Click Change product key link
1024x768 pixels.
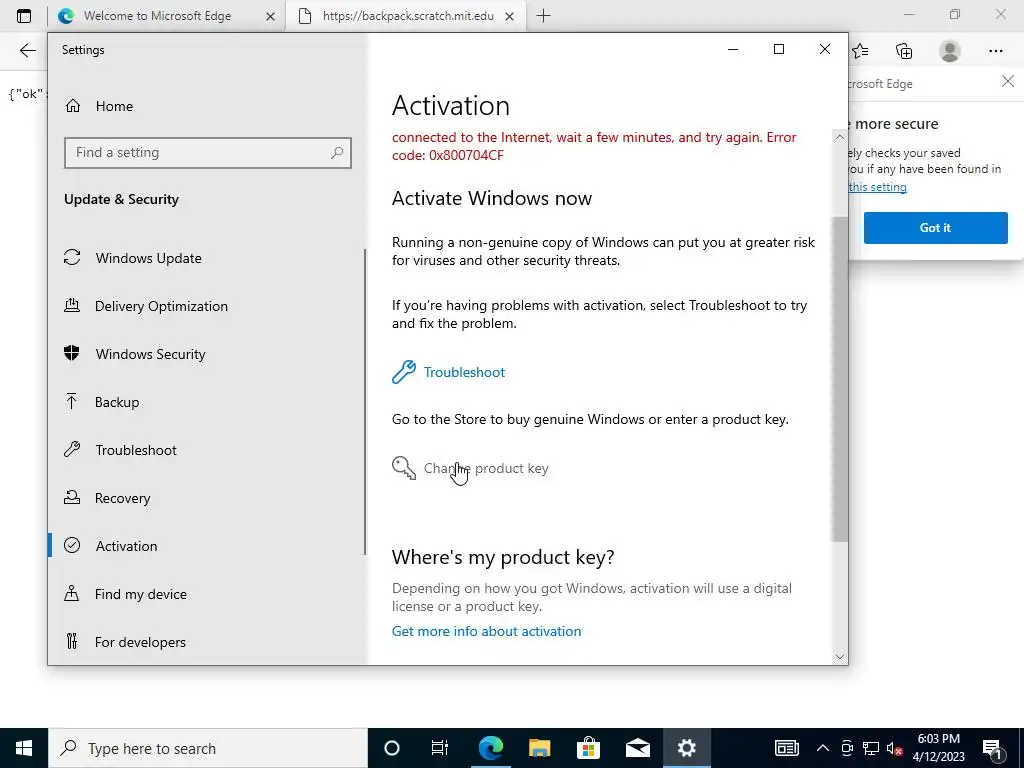pyautogui.click(x=487, y=468)
